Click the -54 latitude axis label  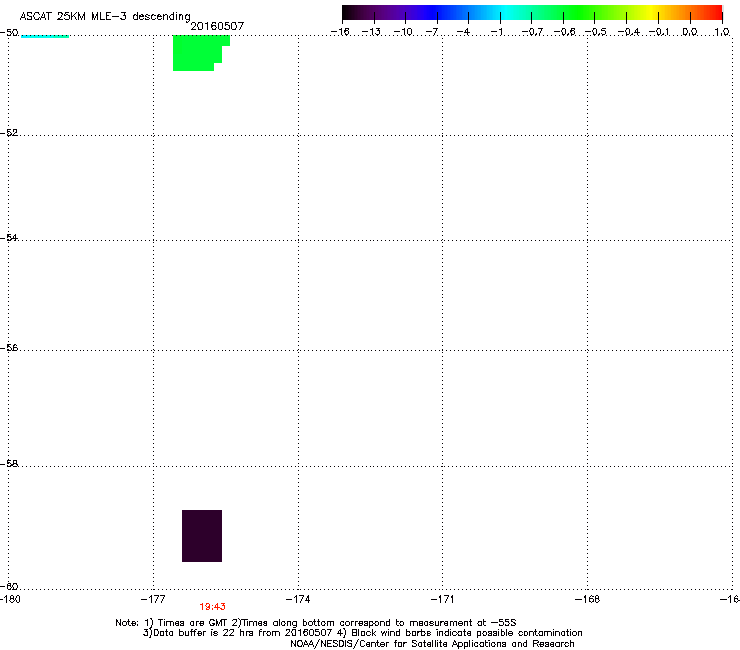[x=9, y=237]
